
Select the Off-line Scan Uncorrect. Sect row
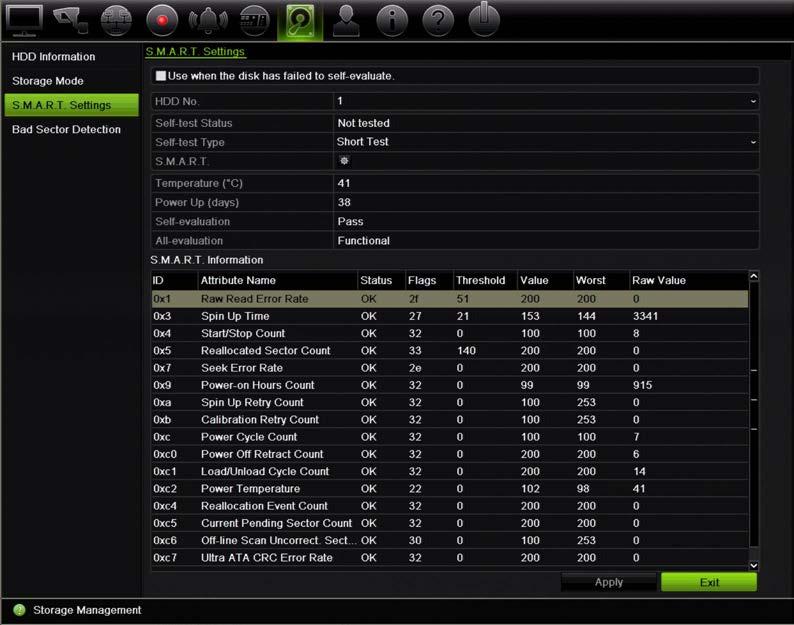tap(450, 540)
